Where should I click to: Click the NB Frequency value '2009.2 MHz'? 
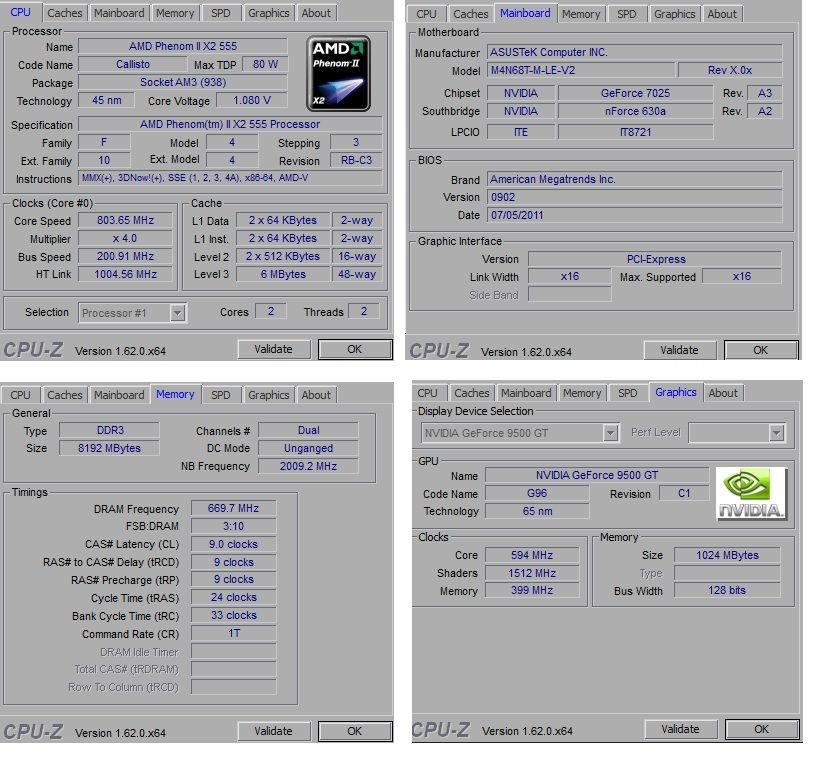309,466
